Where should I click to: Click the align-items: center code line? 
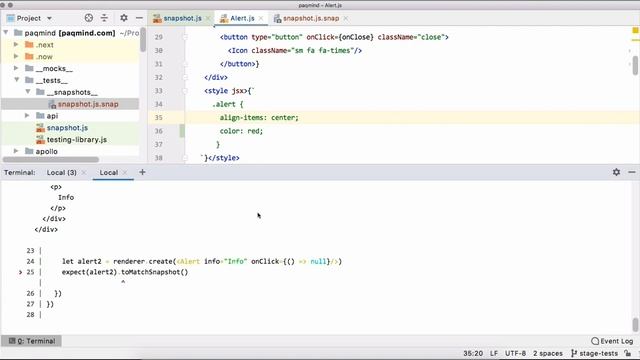click(259, 118)
